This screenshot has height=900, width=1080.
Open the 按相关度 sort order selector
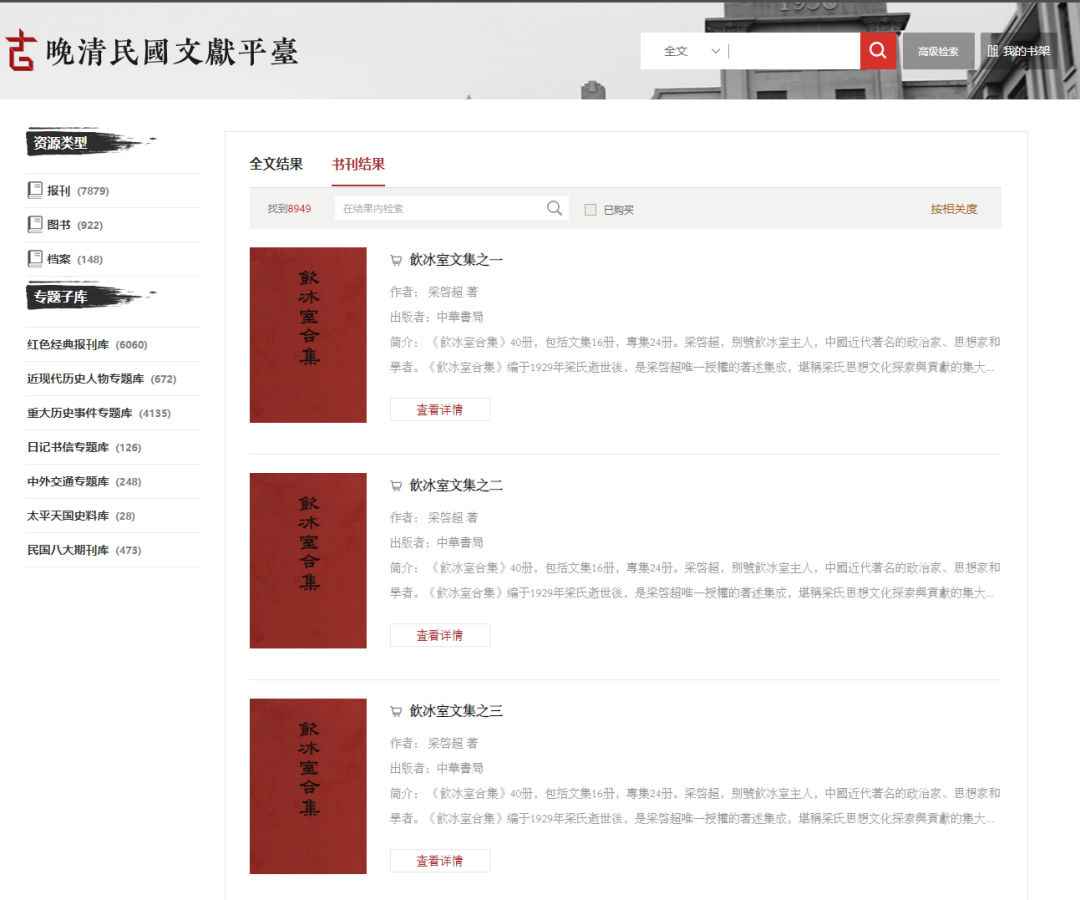click(x=953, y=209)
